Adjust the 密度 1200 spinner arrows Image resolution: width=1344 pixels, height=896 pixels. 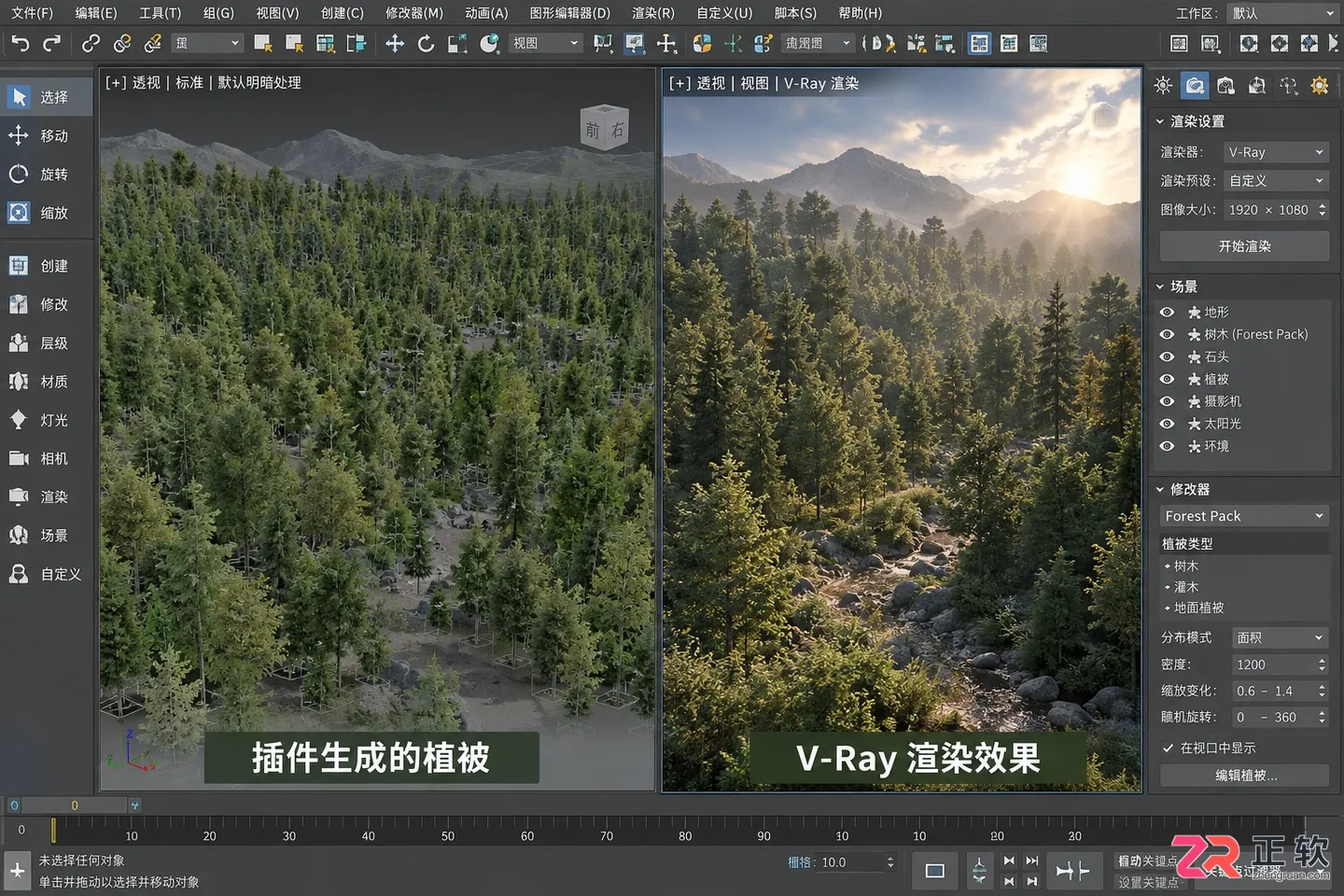(1322, 665)
